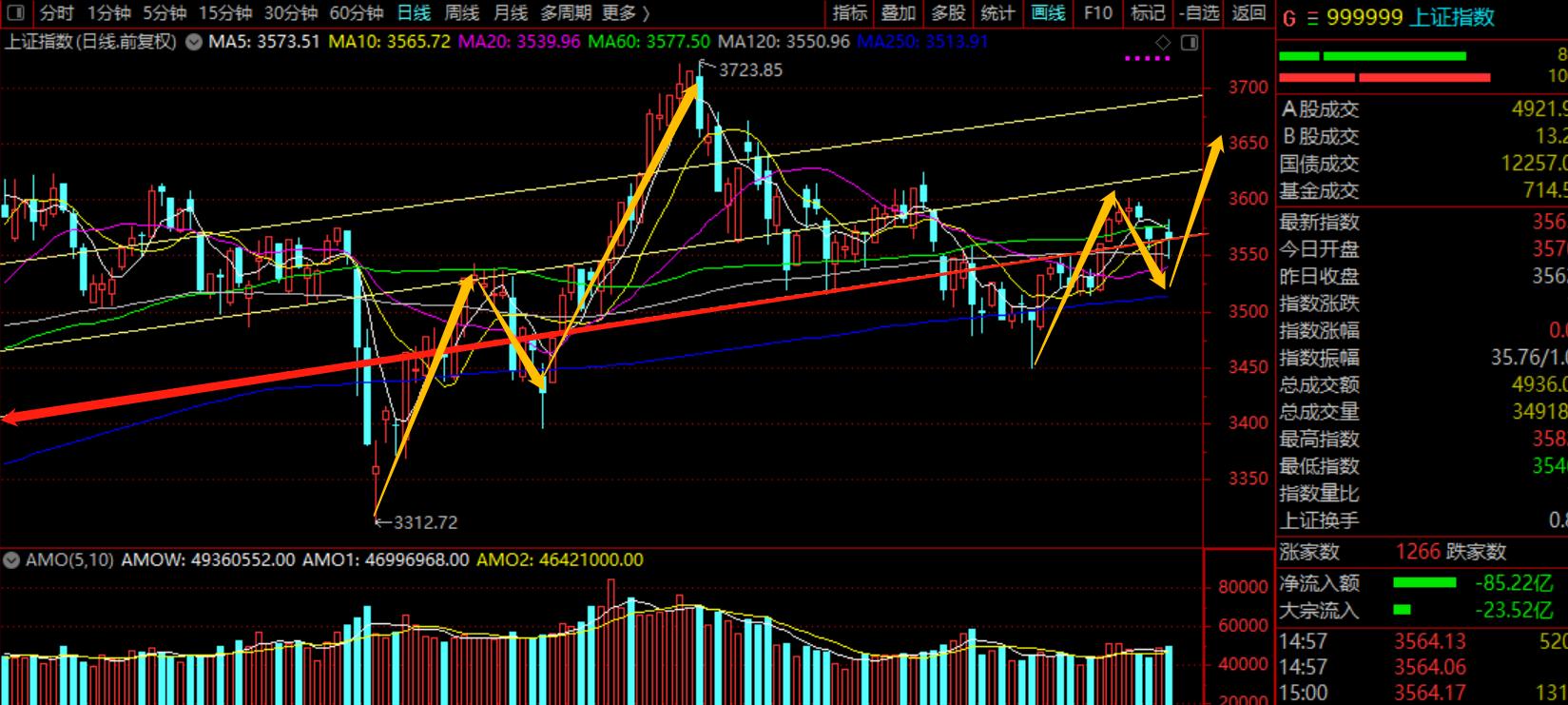Click the red G icon beside 999999
Image resolution: width=1568 pixels, height=705 pixels.
tap(1288, 18)
